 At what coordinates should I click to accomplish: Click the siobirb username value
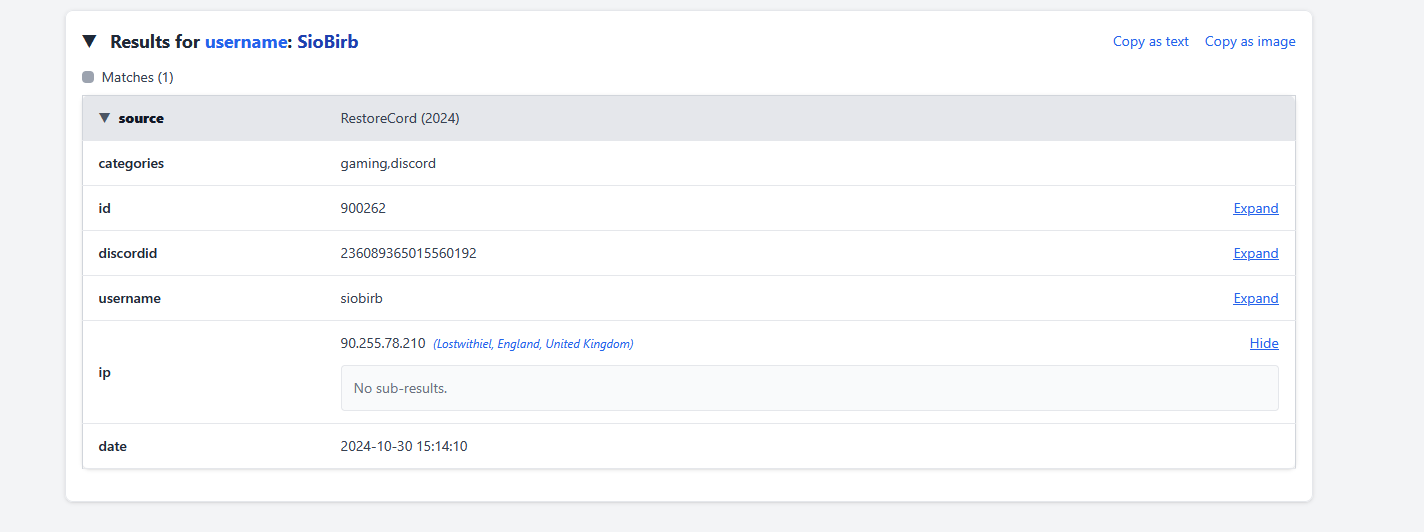362,299
